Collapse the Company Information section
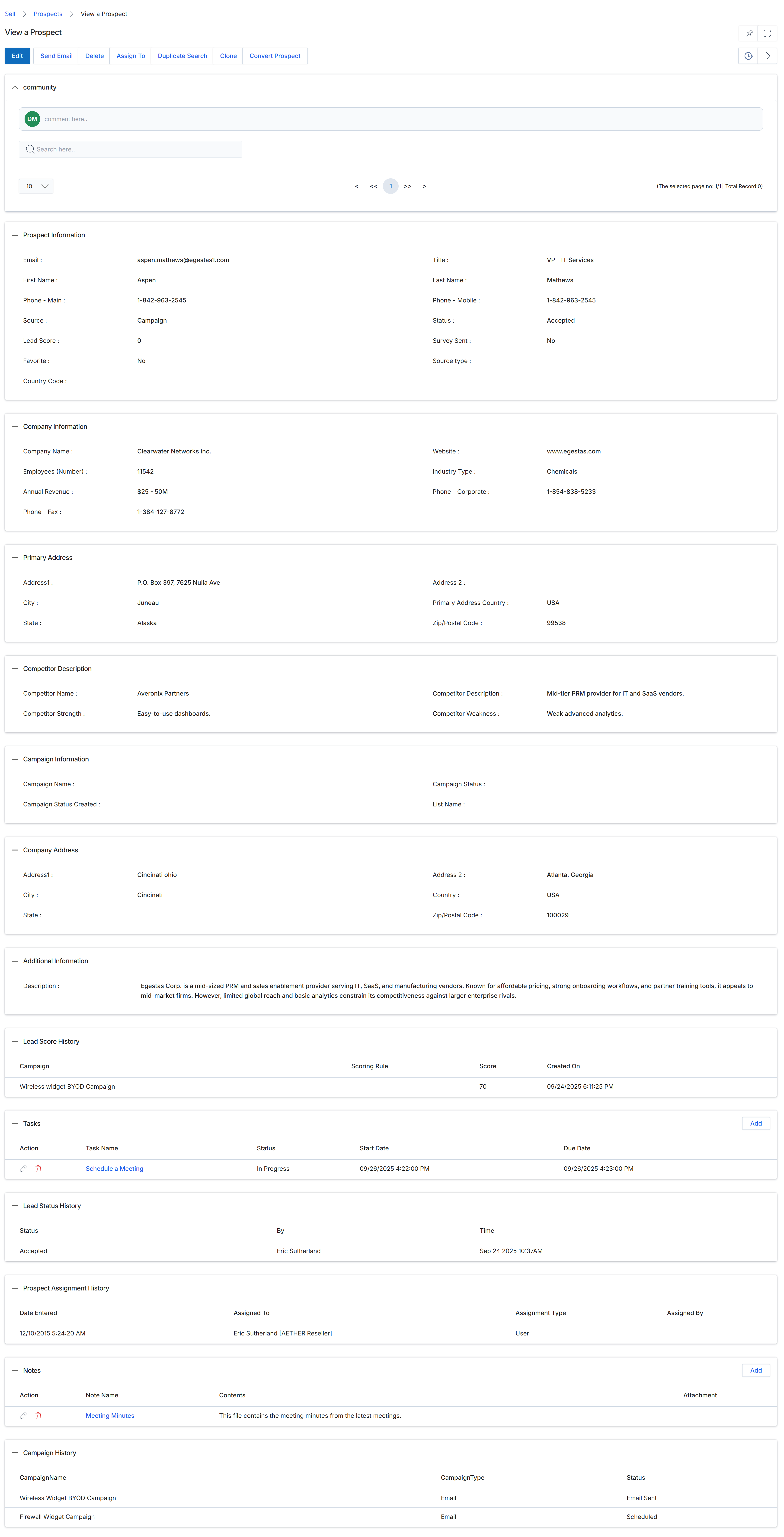Image resolution: width=784 pixels, height=1537 pixels. coord(15,427)
